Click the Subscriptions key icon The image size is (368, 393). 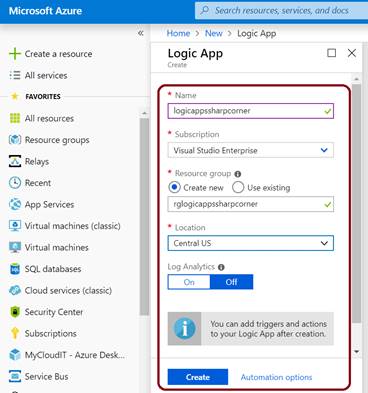[x=15, y=333]
